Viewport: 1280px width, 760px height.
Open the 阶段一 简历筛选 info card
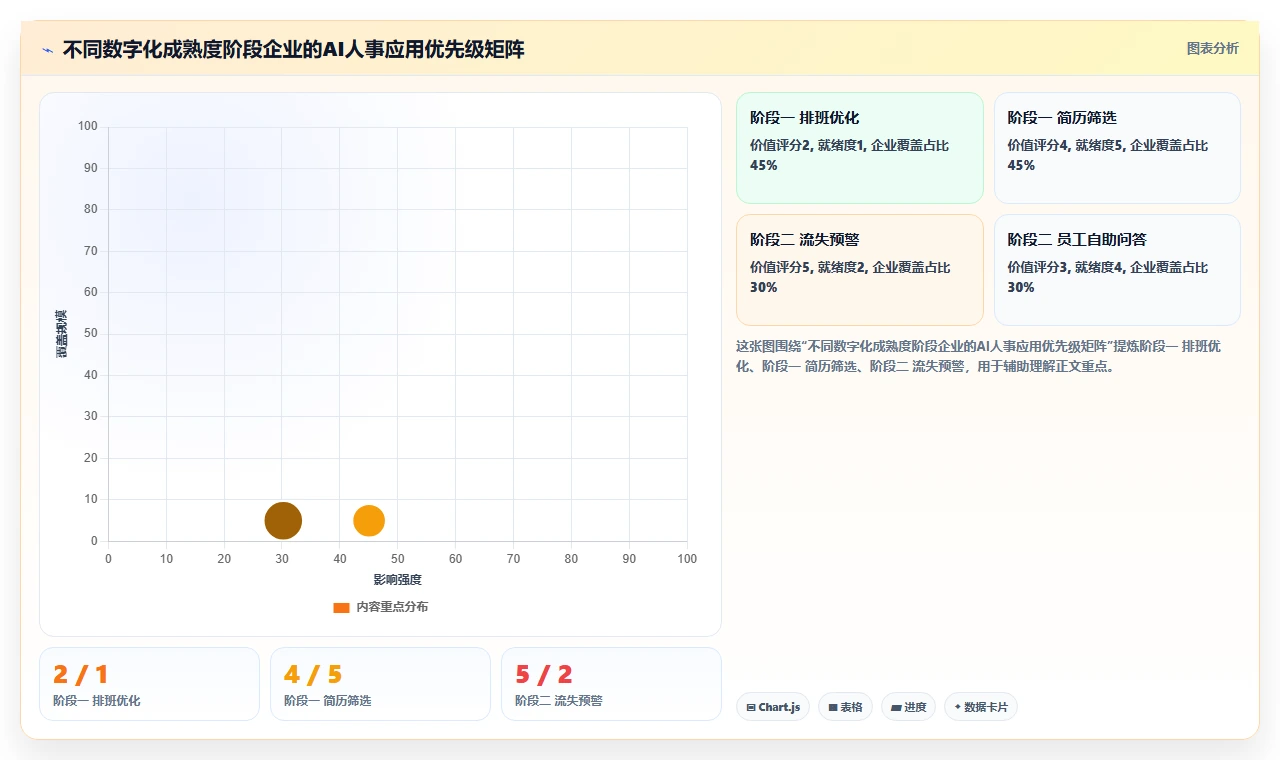pos(1117,148)
